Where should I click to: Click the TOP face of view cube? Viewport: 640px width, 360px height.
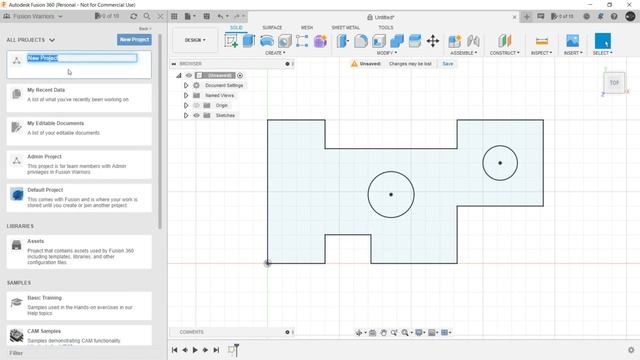(614, 83)
